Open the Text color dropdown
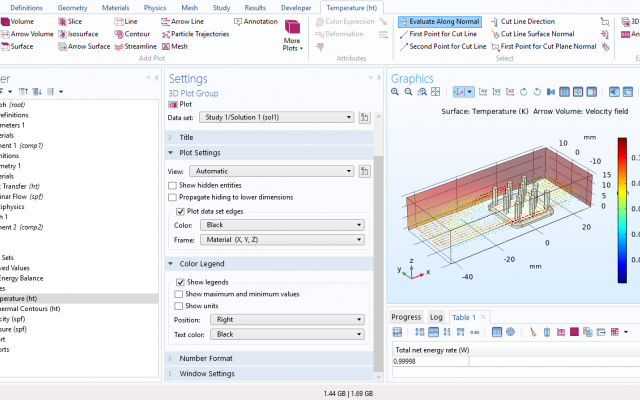The height and width of the screenshot is (400, 640). 287,334
